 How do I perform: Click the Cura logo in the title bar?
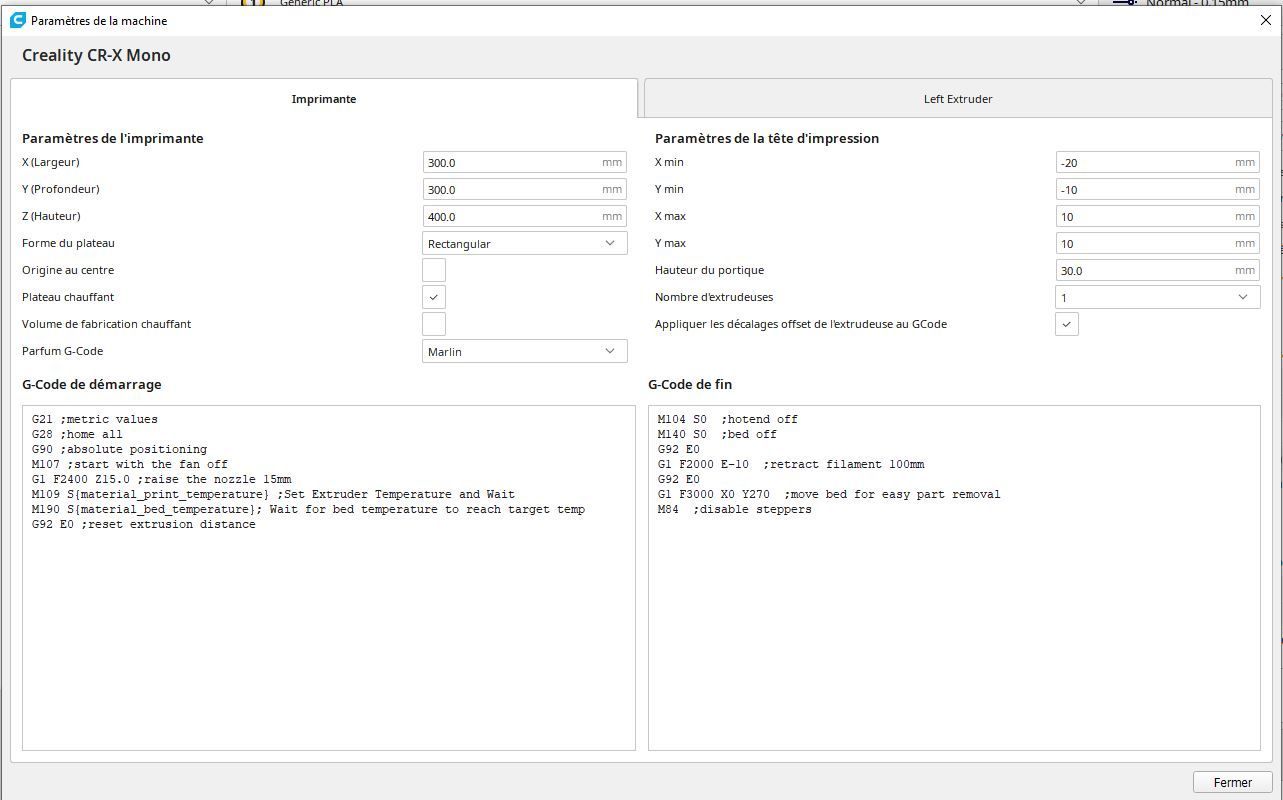coord(17,20)
